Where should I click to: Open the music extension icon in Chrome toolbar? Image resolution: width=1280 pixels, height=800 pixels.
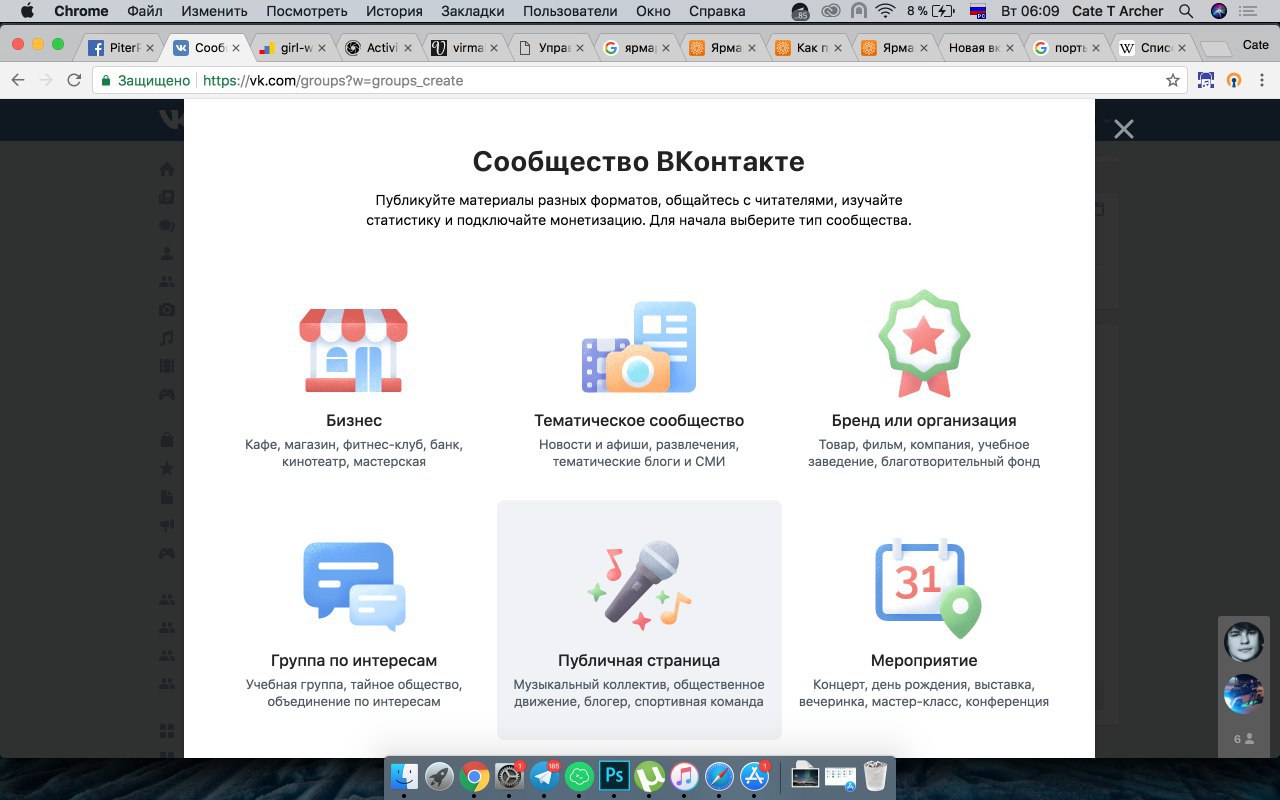(1206, 80)
